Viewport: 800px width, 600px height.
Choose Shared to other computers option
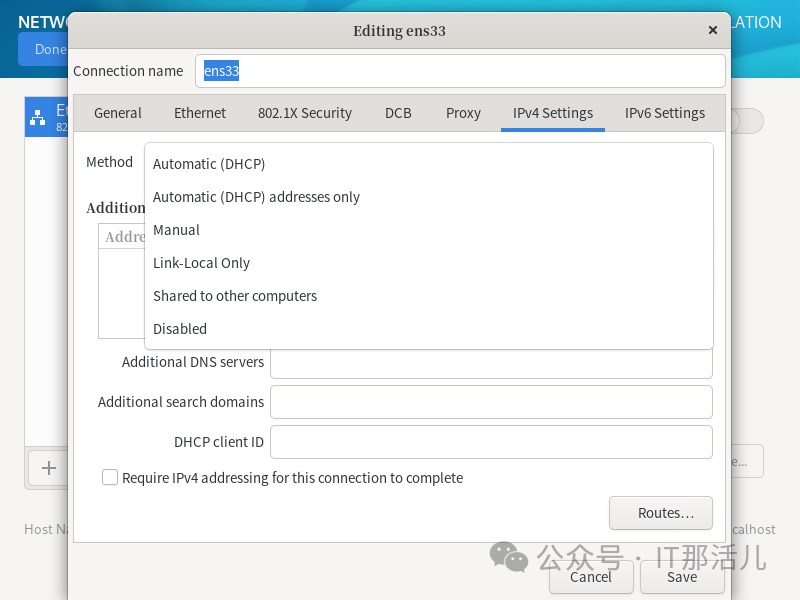coord(235,296)
